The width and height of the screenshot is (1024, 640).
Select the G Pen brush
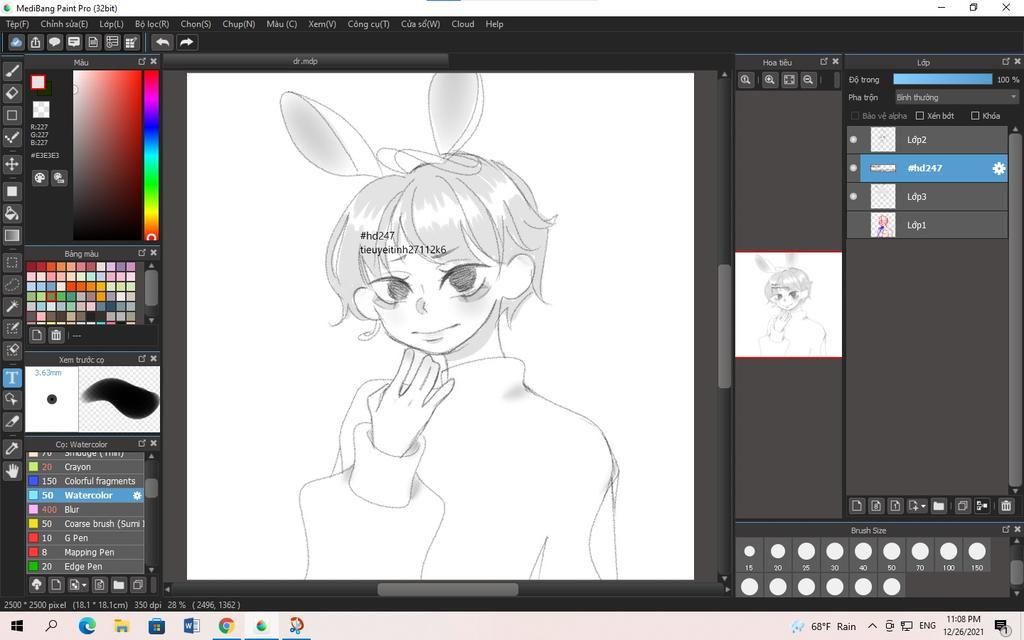pos(86,538)
